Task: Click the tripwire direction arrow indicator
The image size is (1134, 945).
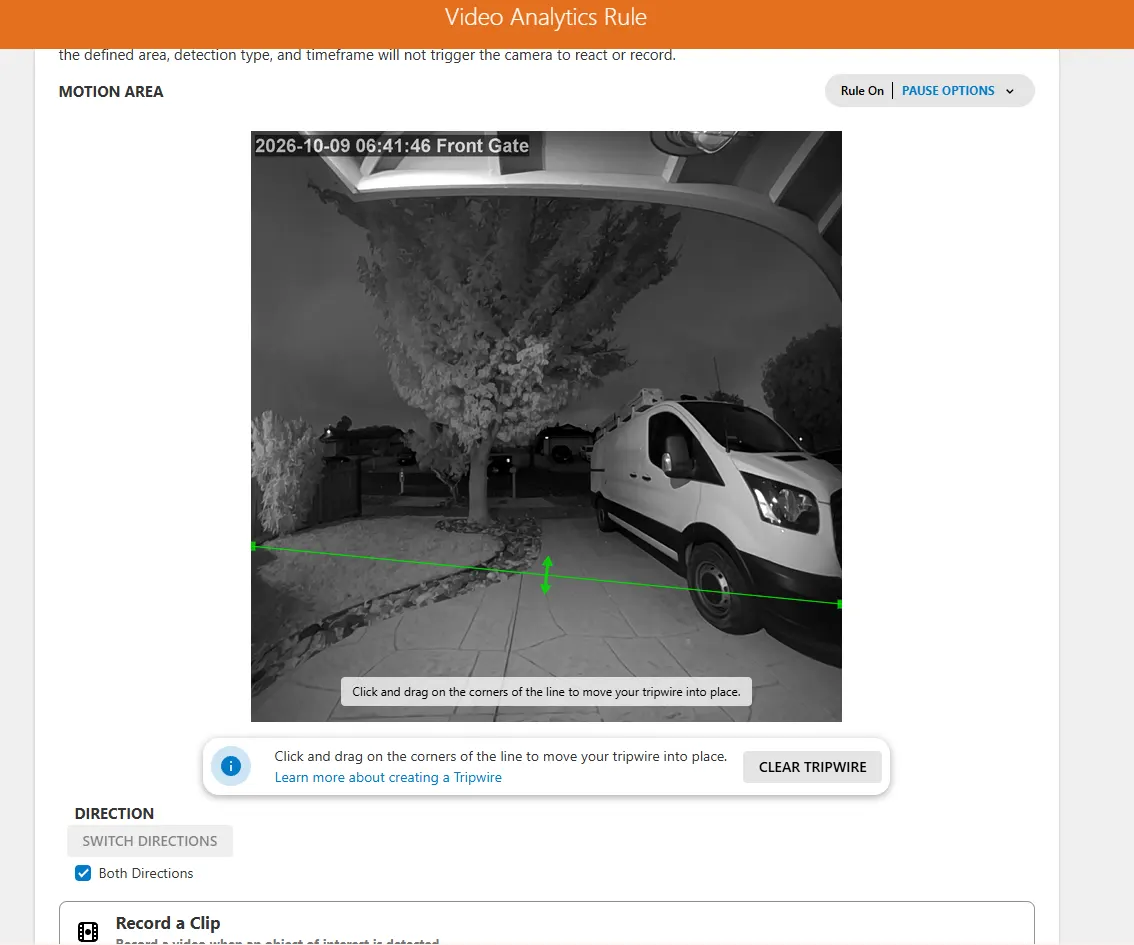Action: [x=546, y=575]
